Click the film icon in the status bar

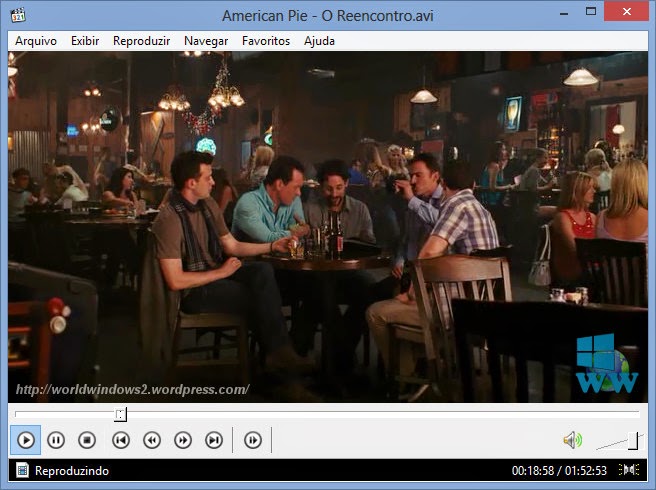22,470
